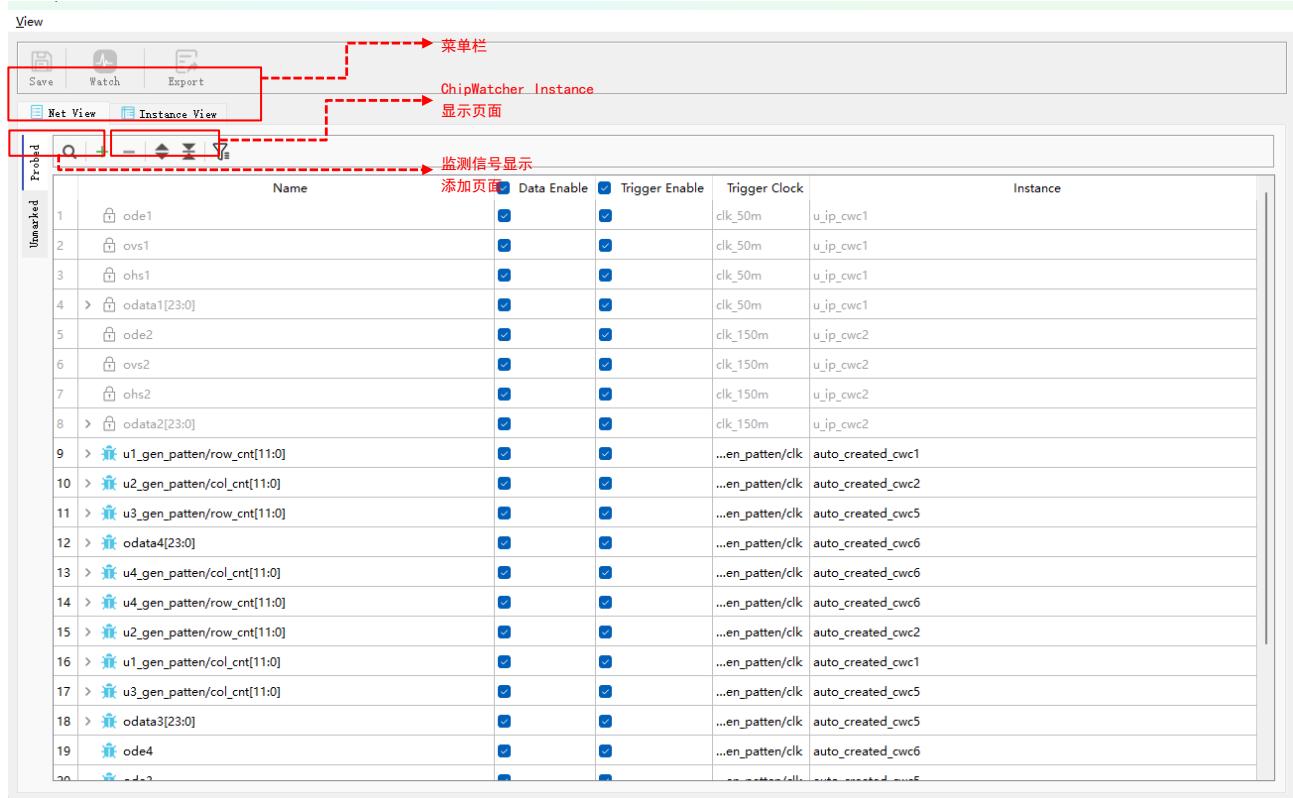Expand the odata4[23:0] bus row

[x=90, y=542]
